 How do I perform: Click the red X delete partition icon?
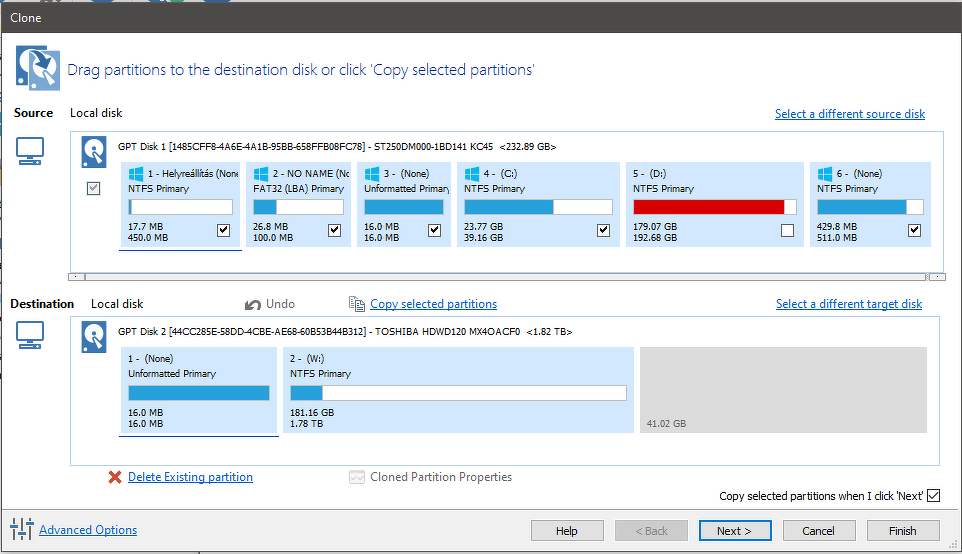[115, 477]
